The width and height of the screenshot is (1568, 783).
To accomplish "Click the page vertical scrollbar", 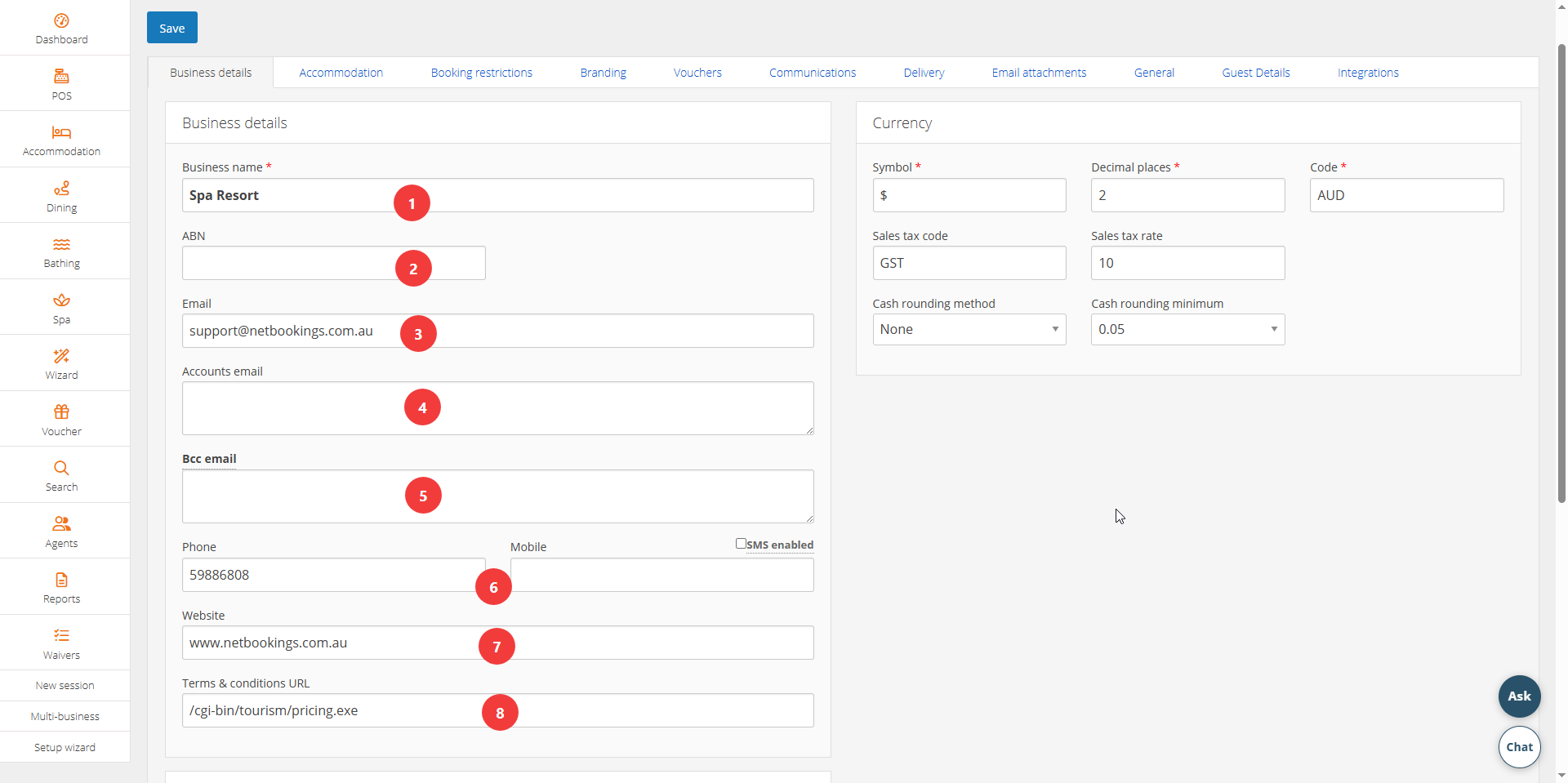I will 1561,274.
